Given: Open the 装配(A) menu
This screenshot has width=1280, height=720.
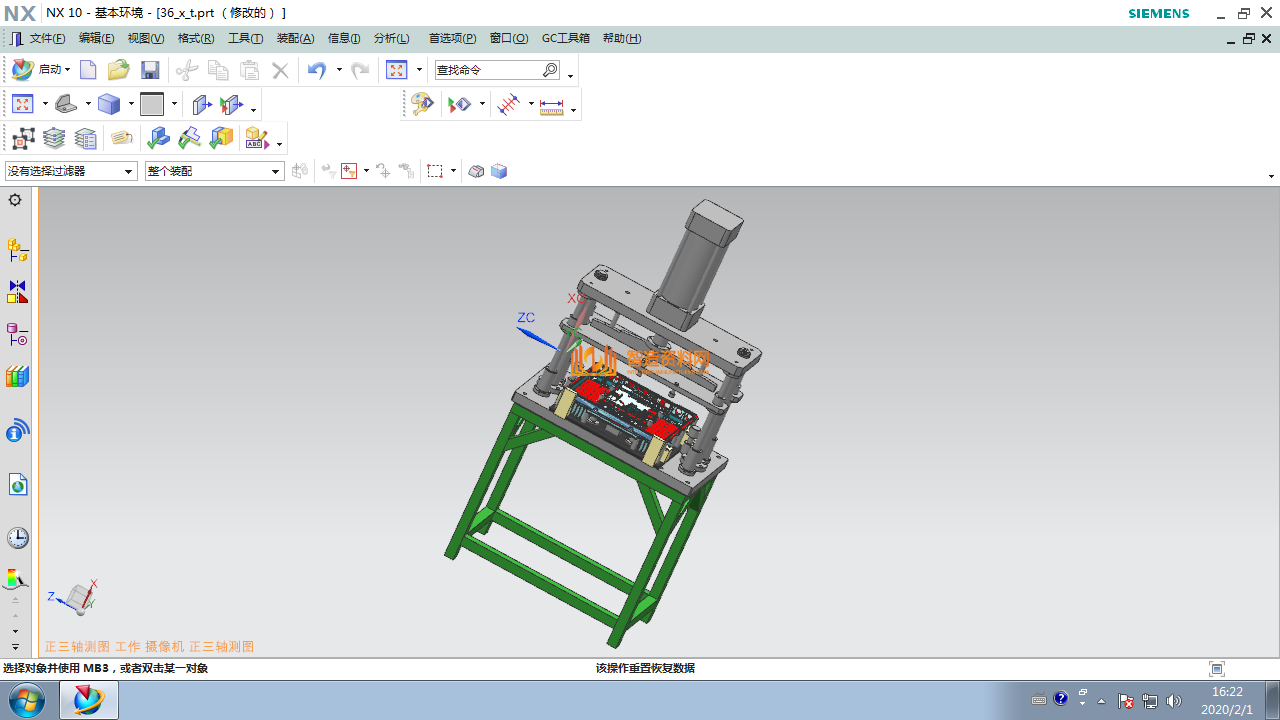Looking at the screenshot, I should pos(295,38).
